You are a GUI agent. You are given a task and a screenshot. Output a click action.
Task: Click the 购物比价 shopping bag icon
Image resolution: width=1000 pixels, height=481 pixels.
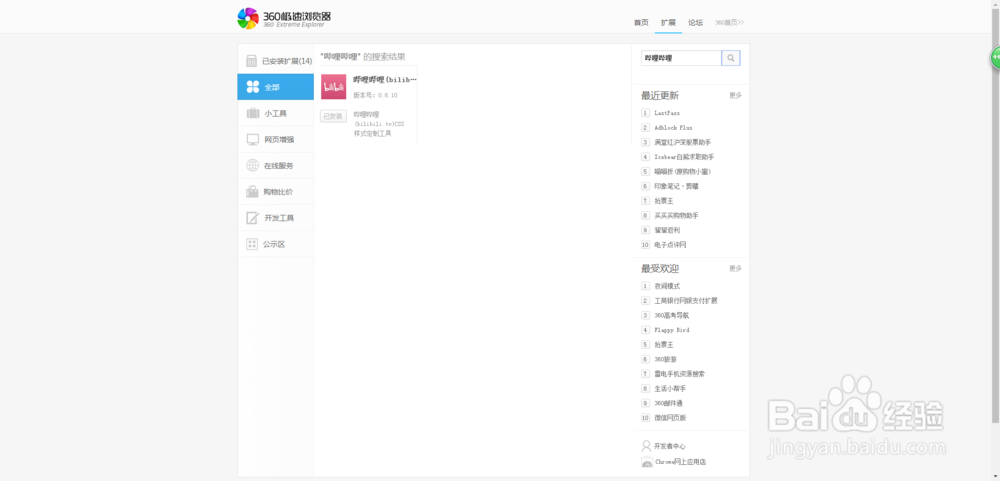(x=253, y=191)
